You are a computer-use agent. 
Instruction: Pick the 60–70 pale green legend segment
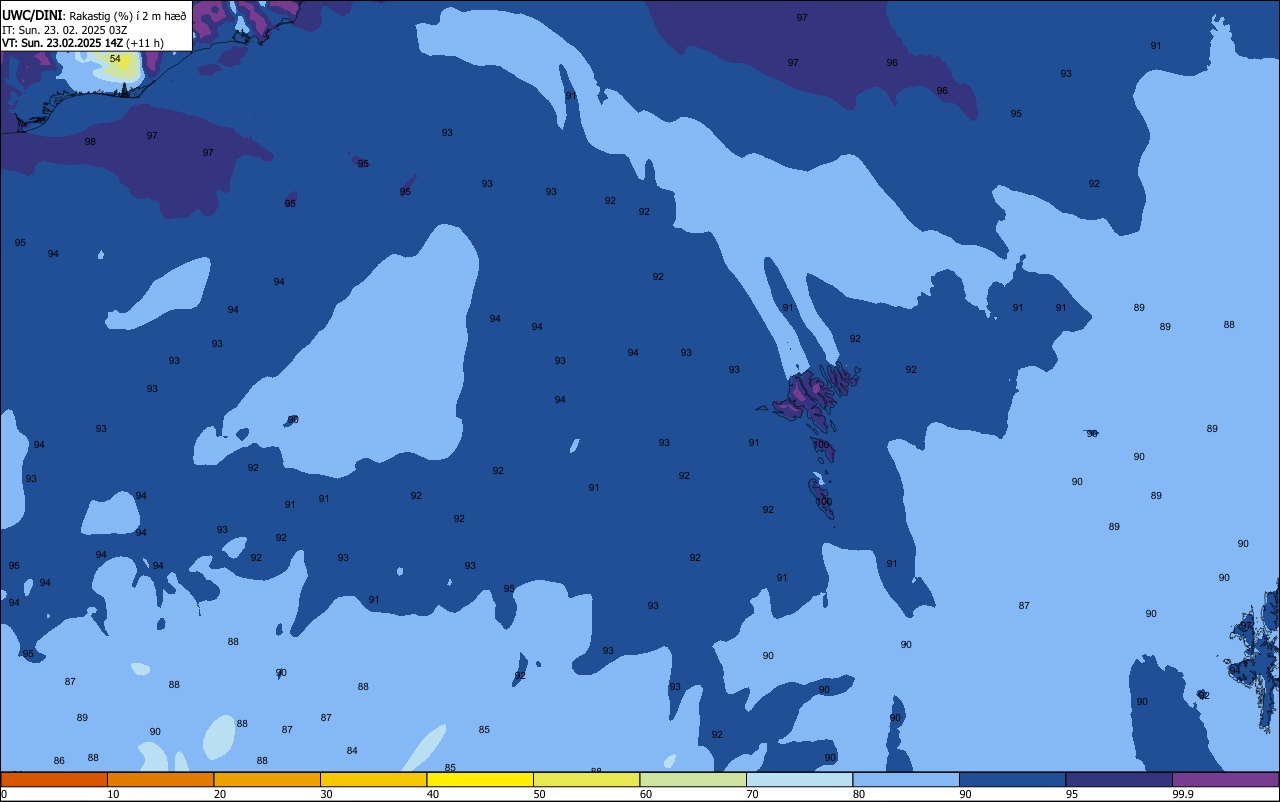pyautogui.click(x=693, y=779)
